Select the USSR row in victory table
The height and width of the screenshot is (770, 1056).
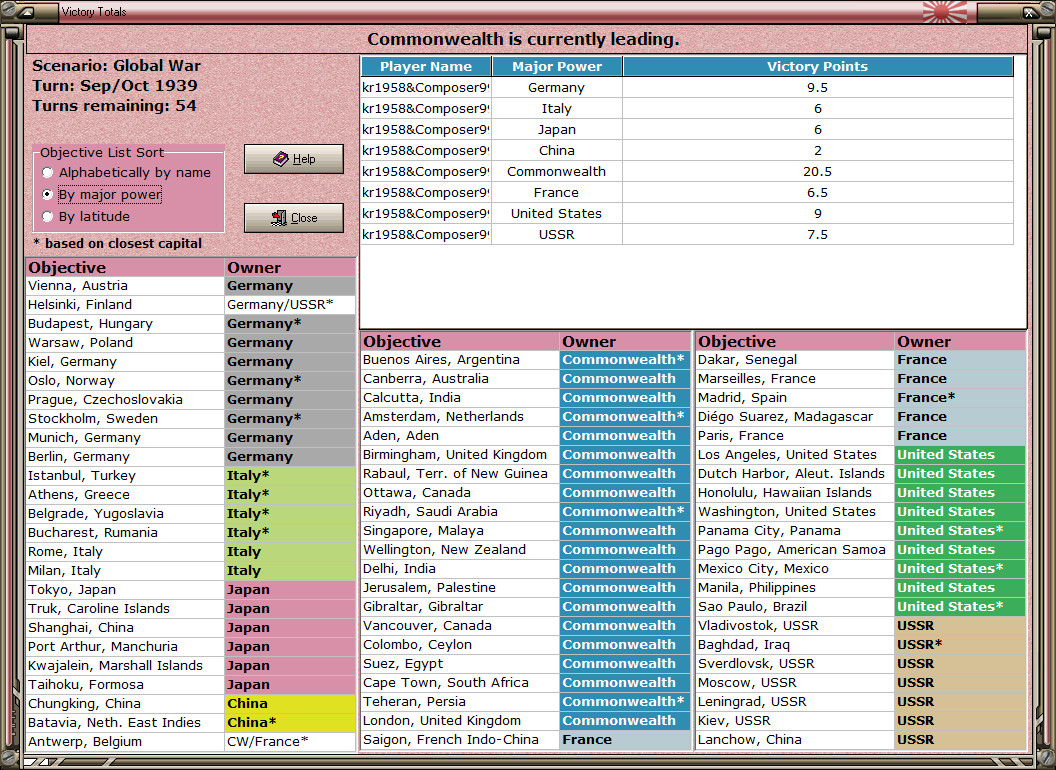tap(687, 234)
